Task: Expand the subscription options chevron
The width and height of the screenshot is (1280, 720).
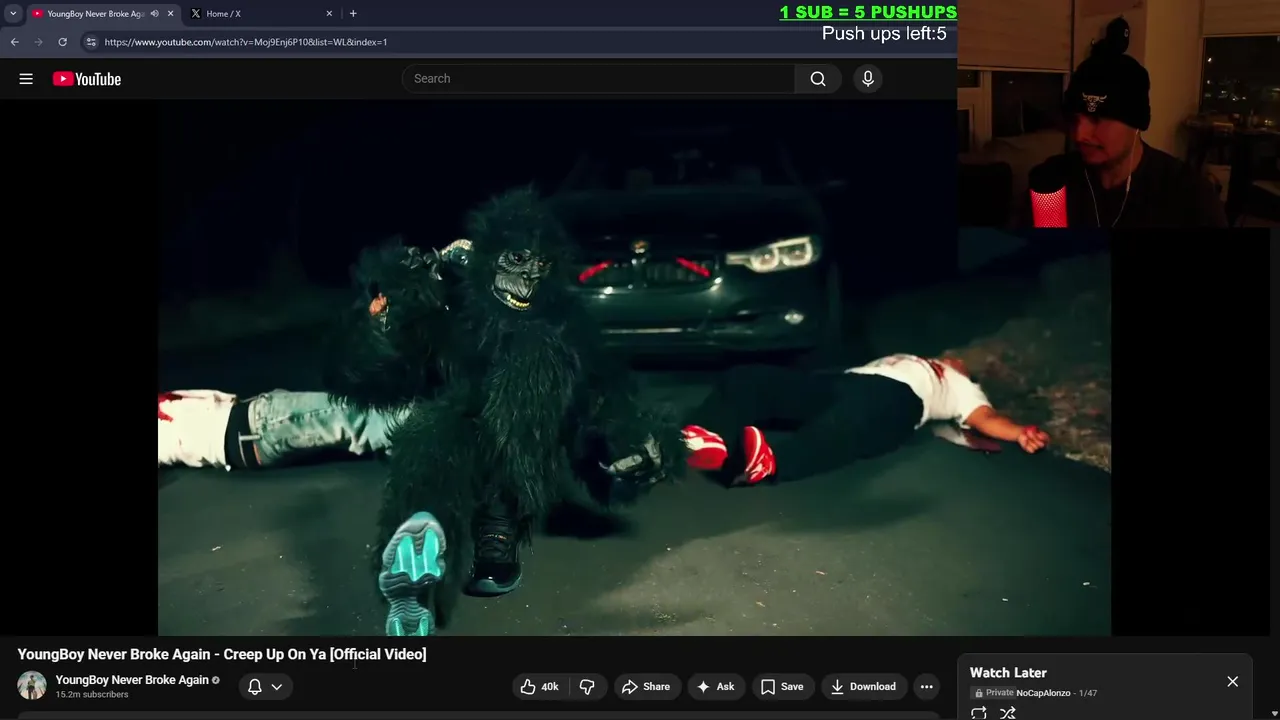Action: [x=277, y=686]
